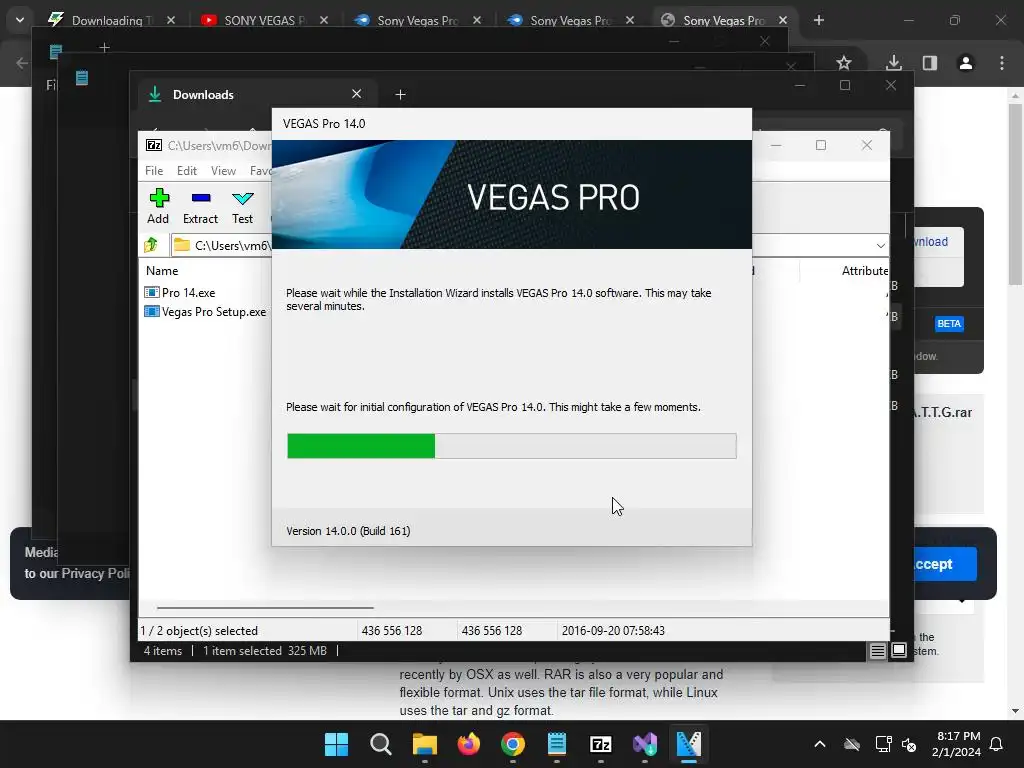Open the File menu in 7-Zip
This screenshot has height=768, width=1024.
coord(154,170)
